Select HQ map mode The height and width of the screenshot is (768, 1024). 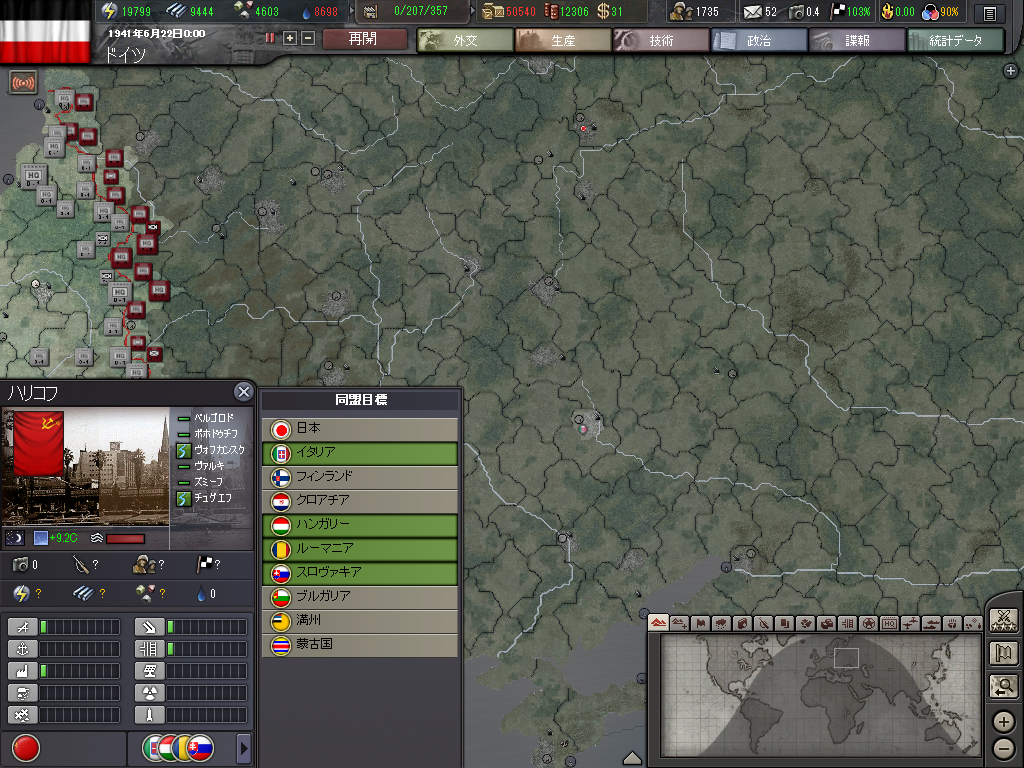point(889,623)
